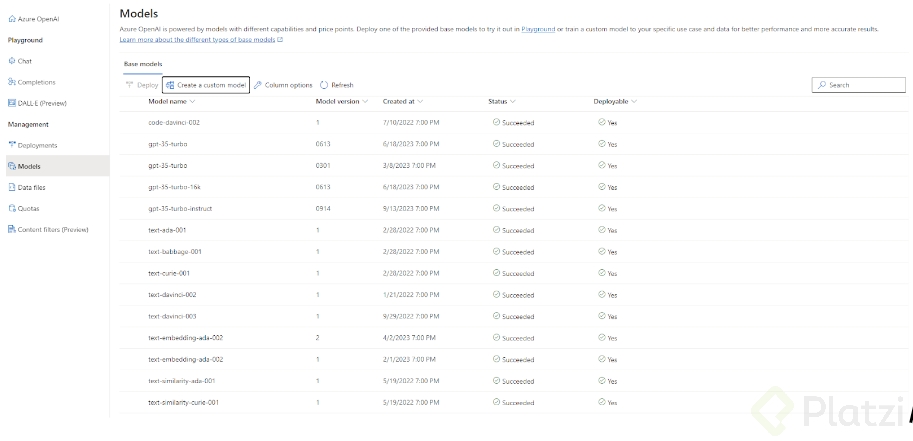
Task: Click the Column options wrench icon
Action: (x=258, y=85)
